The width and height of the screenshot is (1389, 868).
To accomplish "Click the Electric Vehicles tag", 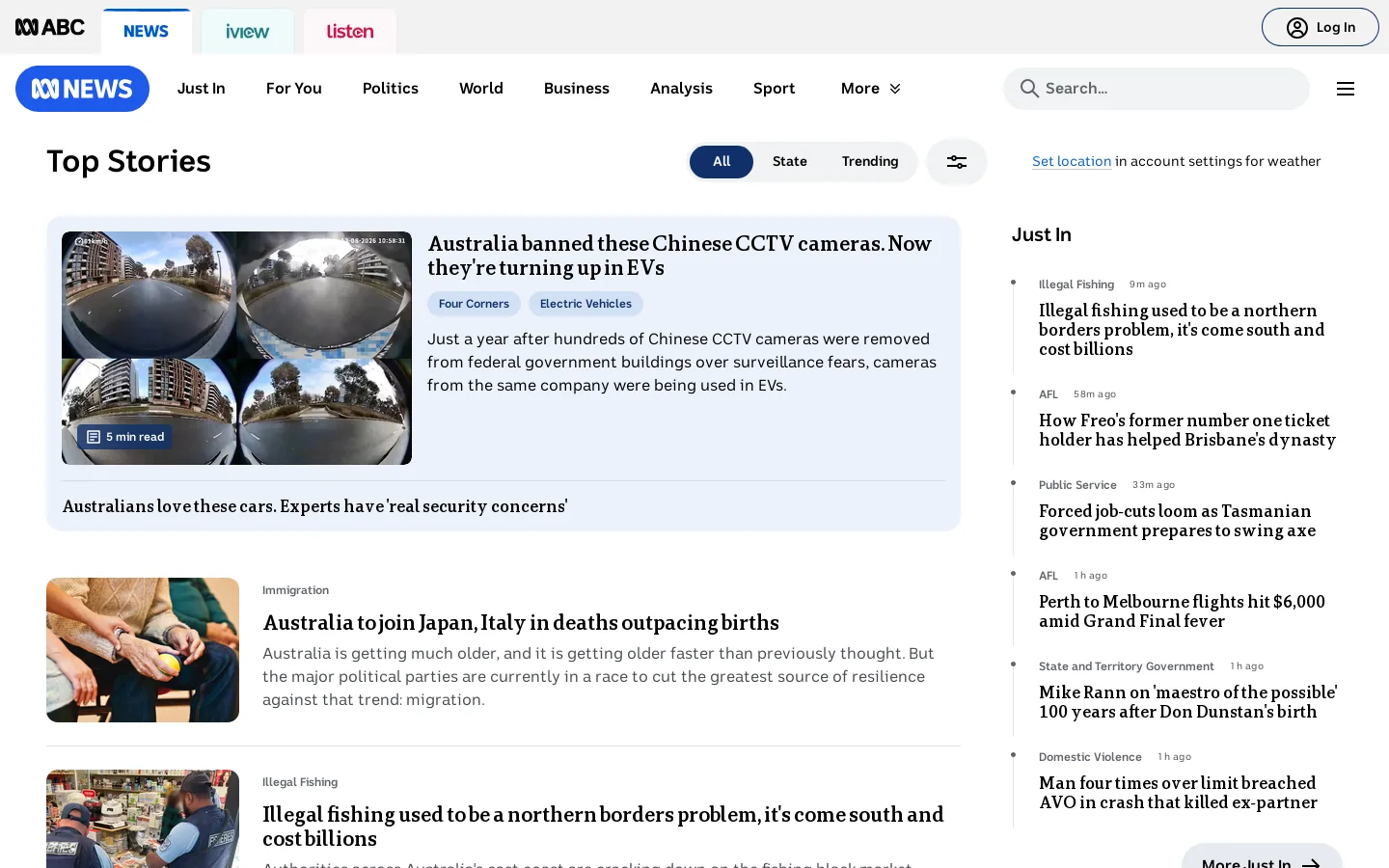I will pos(586,304).
